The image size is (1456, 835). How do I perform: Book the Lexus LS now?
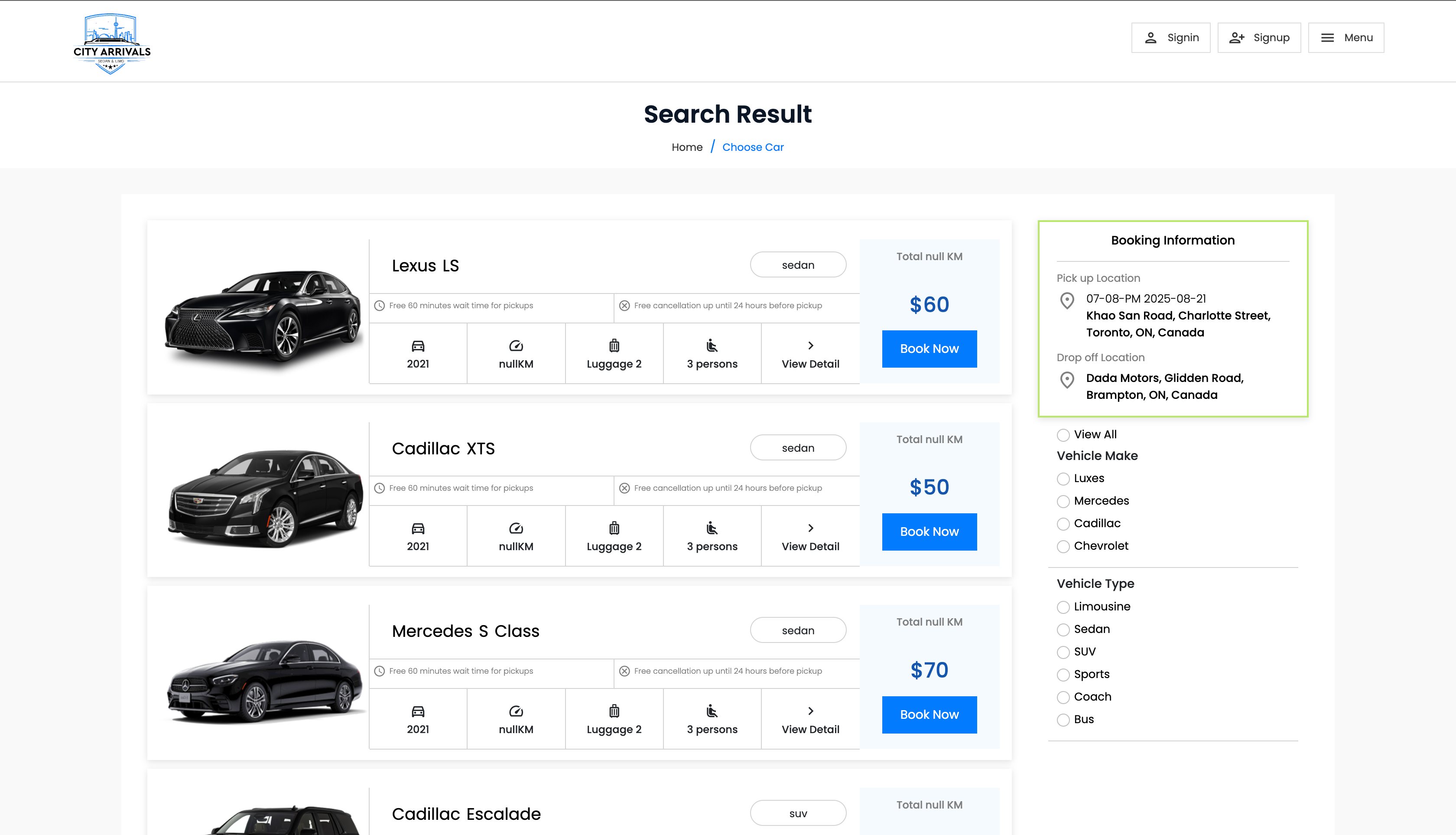929,349
